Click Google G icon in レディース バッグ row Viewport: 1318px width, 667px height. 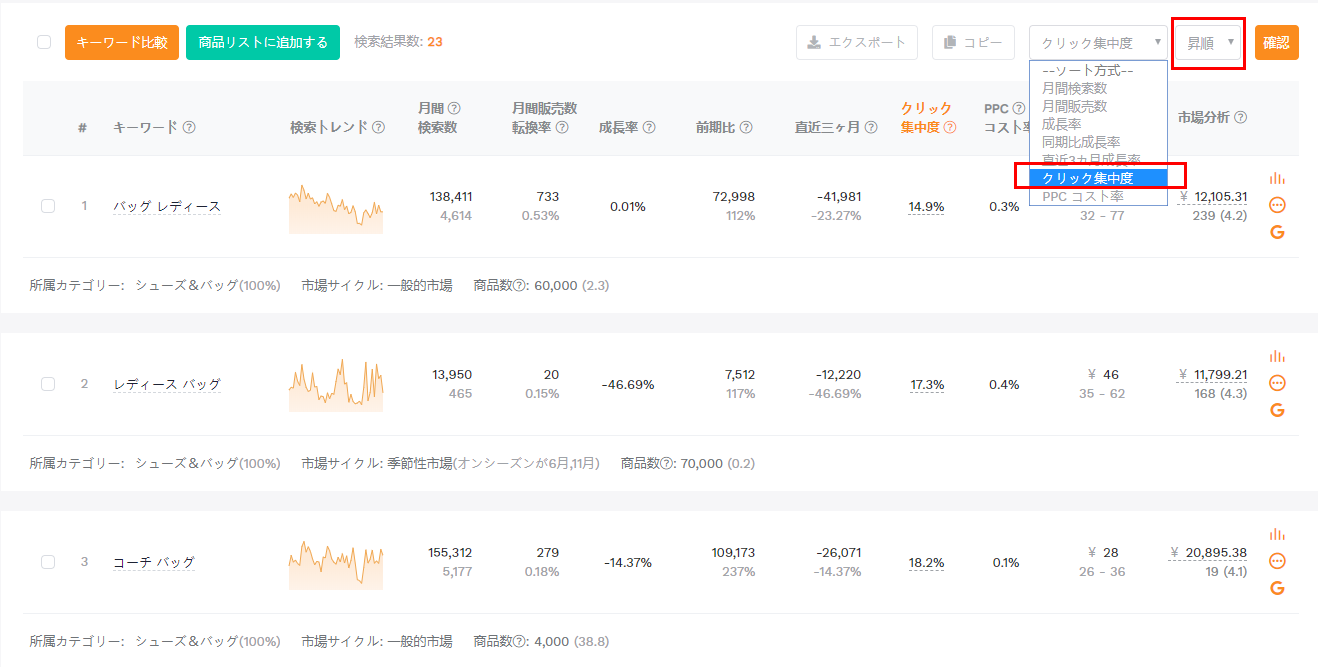click(1277, 410)
